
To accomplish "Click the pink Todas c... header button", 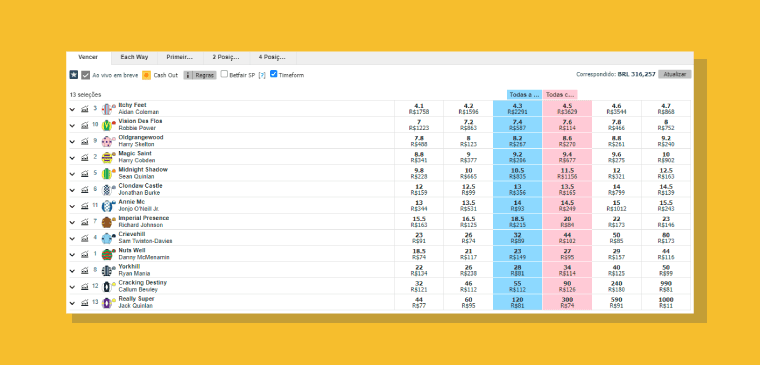I will point(560,95).
